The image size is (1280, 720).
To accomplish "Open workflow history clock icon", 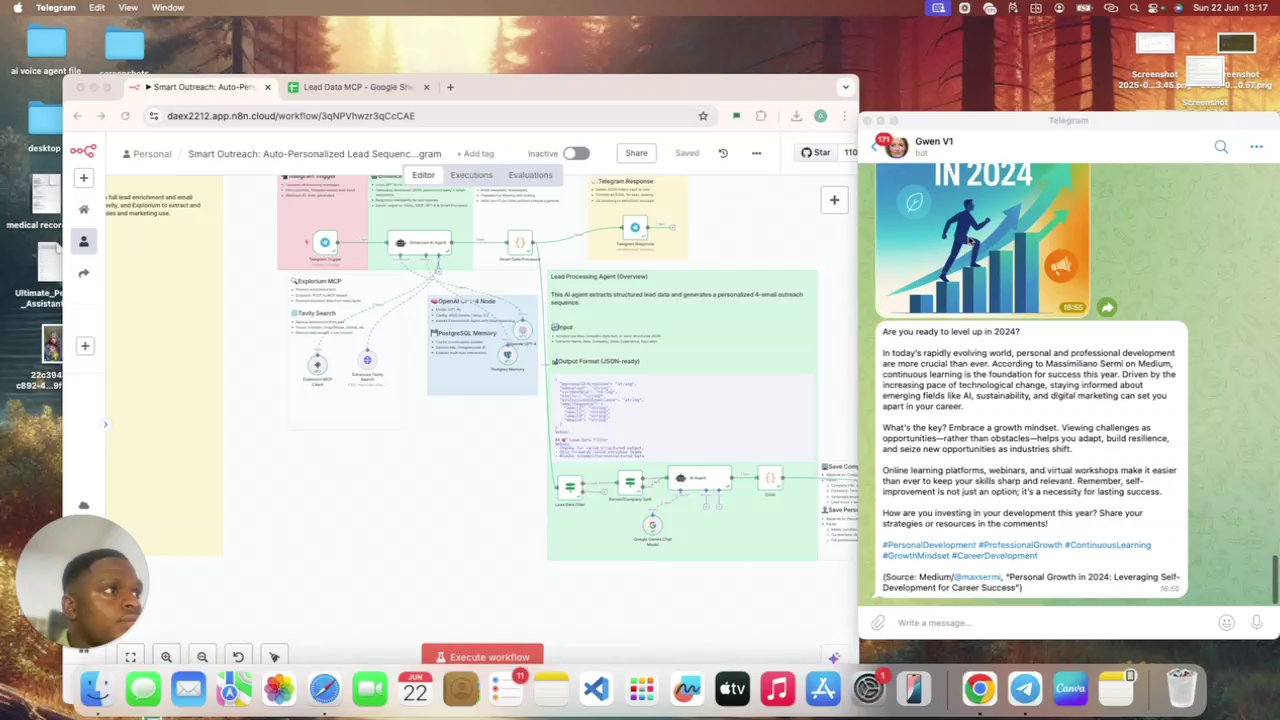I will (x=723, y=153).
